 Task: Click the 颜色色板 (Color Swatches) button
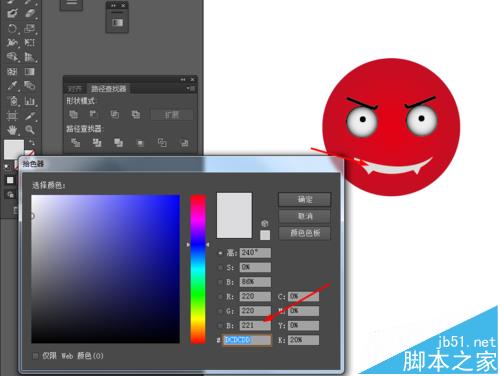305,233
